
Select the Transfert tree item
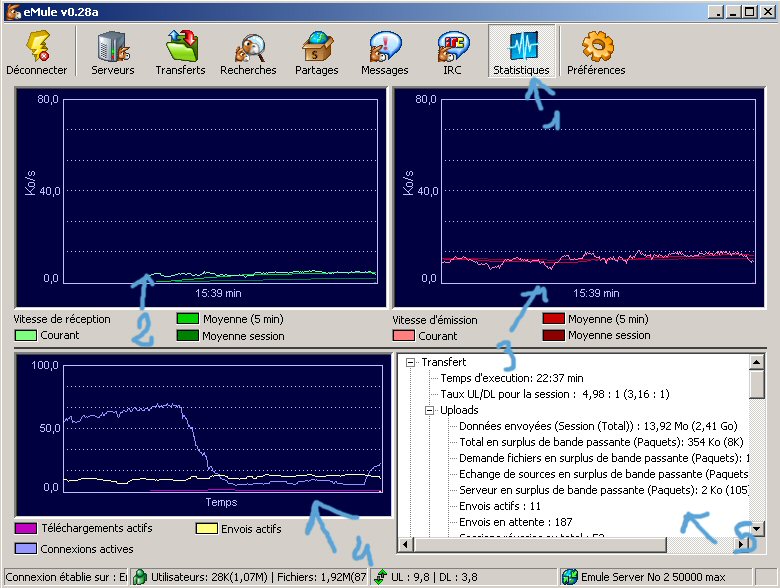tap(444, 362)
